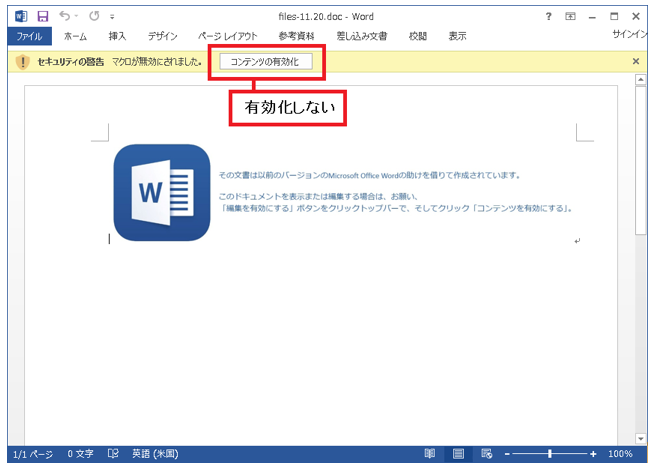Click the Word application icon in the title bar
656x470 pixels.
tap(21, 16)
